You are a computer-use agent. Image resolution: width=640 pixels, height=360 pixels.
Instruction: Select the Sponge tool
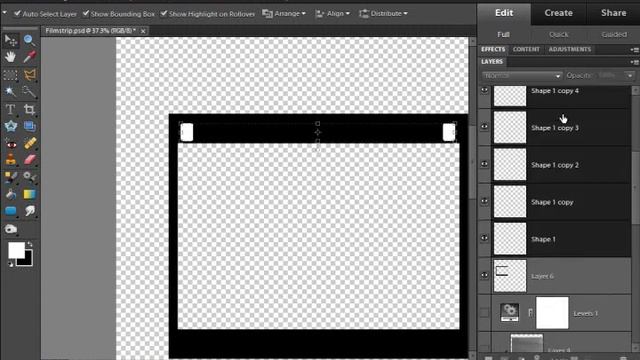[x=11, y=229]
